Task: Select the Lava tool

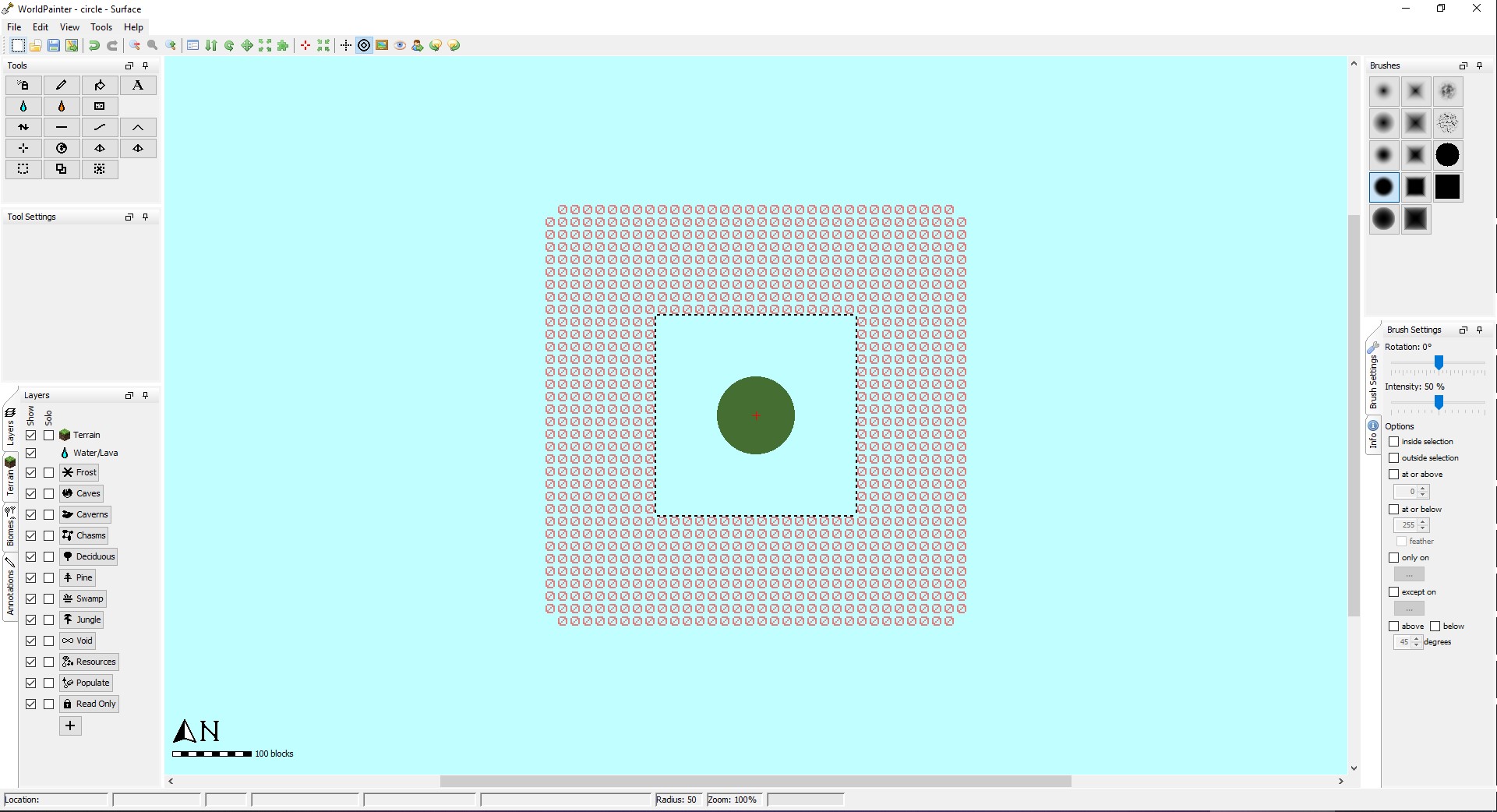Action: (x=62, y=106)
